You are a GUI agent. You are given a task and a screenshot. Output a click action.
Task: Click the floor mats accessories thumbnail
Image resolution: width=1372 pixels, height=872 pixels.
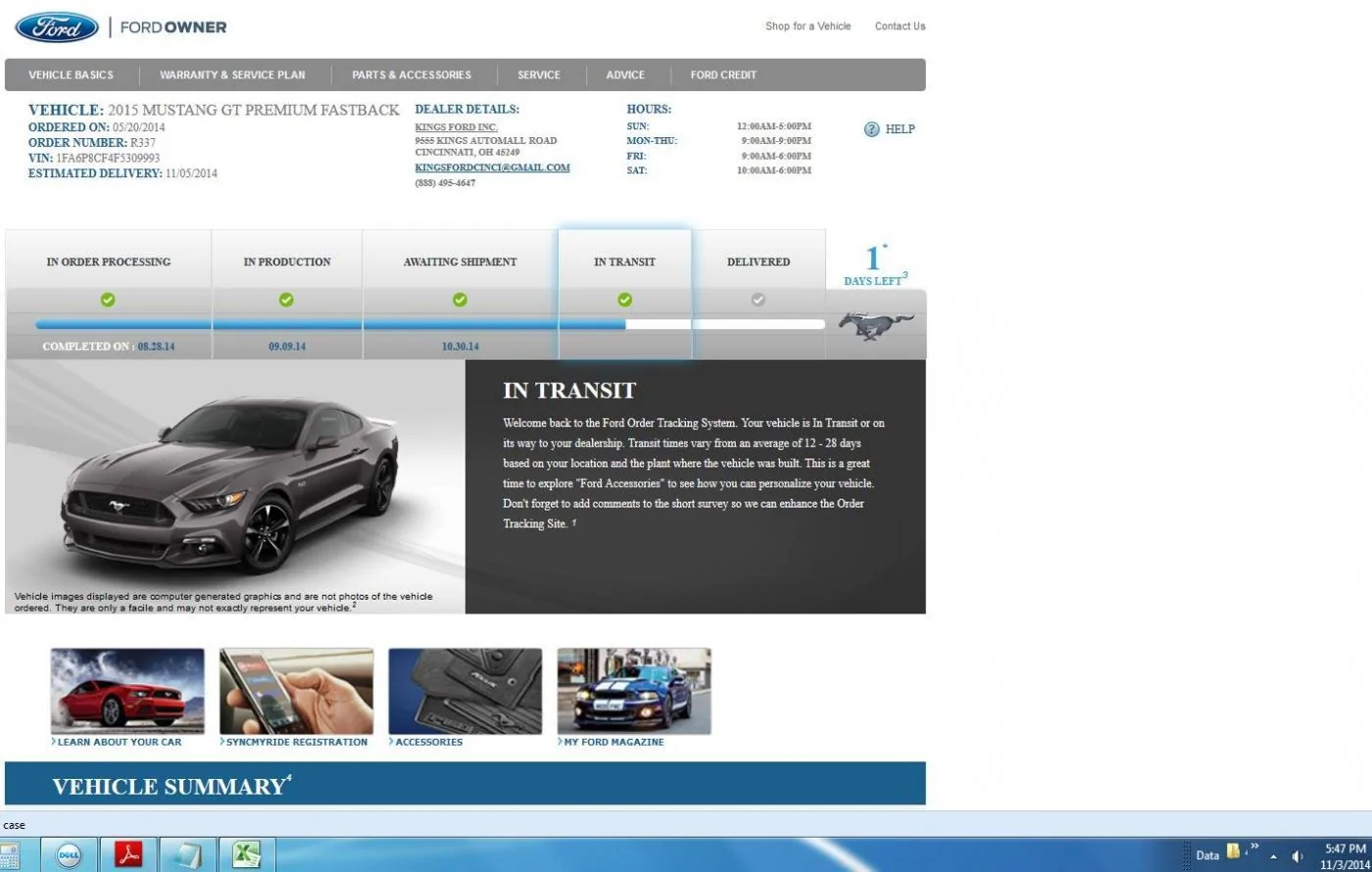(465, 692)
